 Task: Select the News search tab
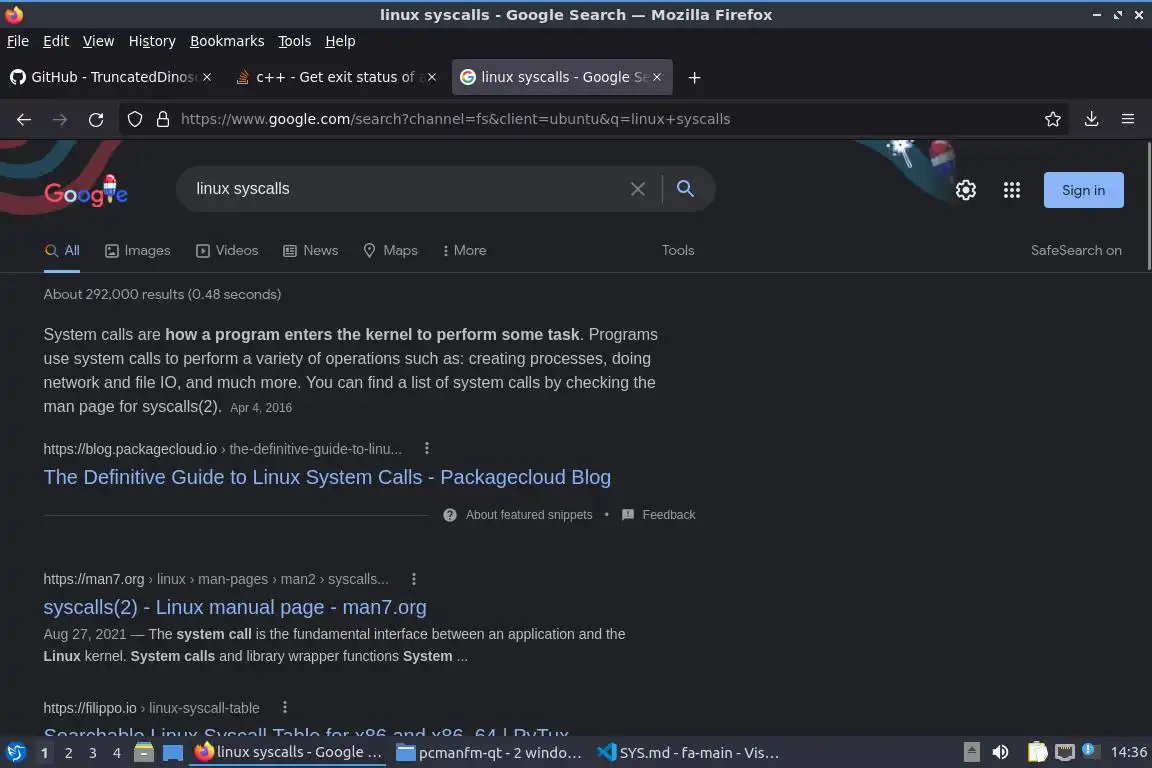click(311, 251)
